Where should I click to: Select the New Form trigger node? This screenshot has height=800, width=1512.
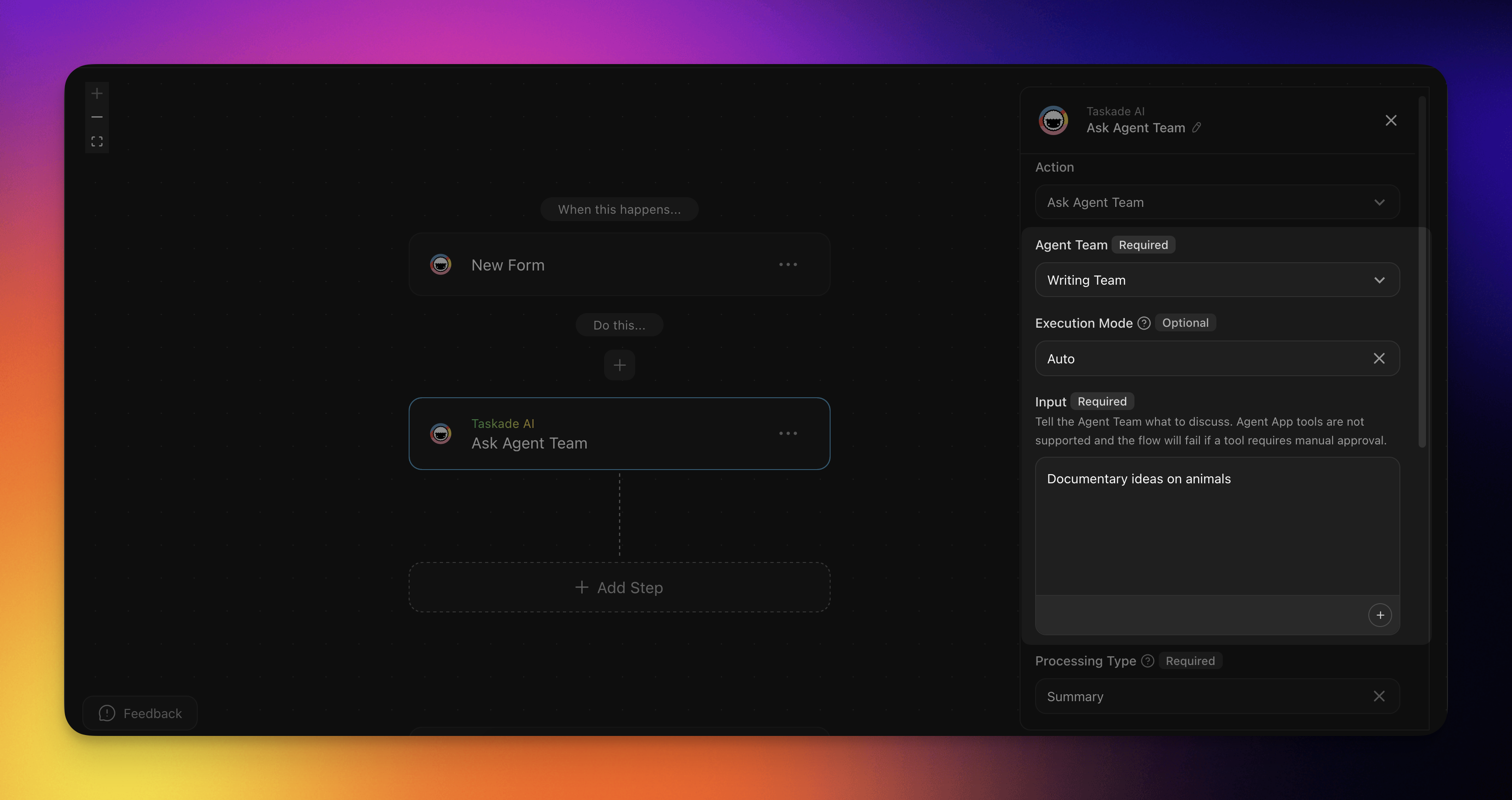pos(587,265)
